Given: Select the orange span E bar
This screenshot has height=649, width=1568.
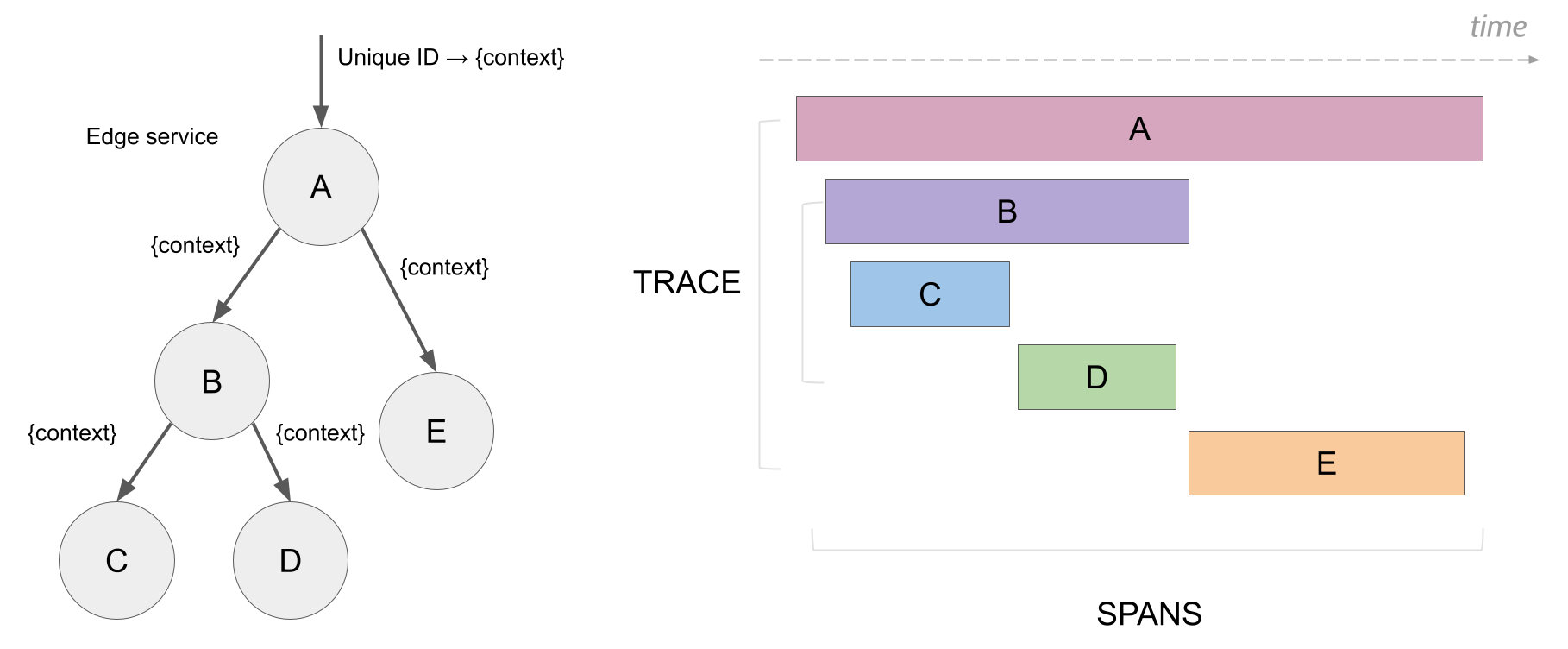Looking at the screenshot, I should (1326, 463).
